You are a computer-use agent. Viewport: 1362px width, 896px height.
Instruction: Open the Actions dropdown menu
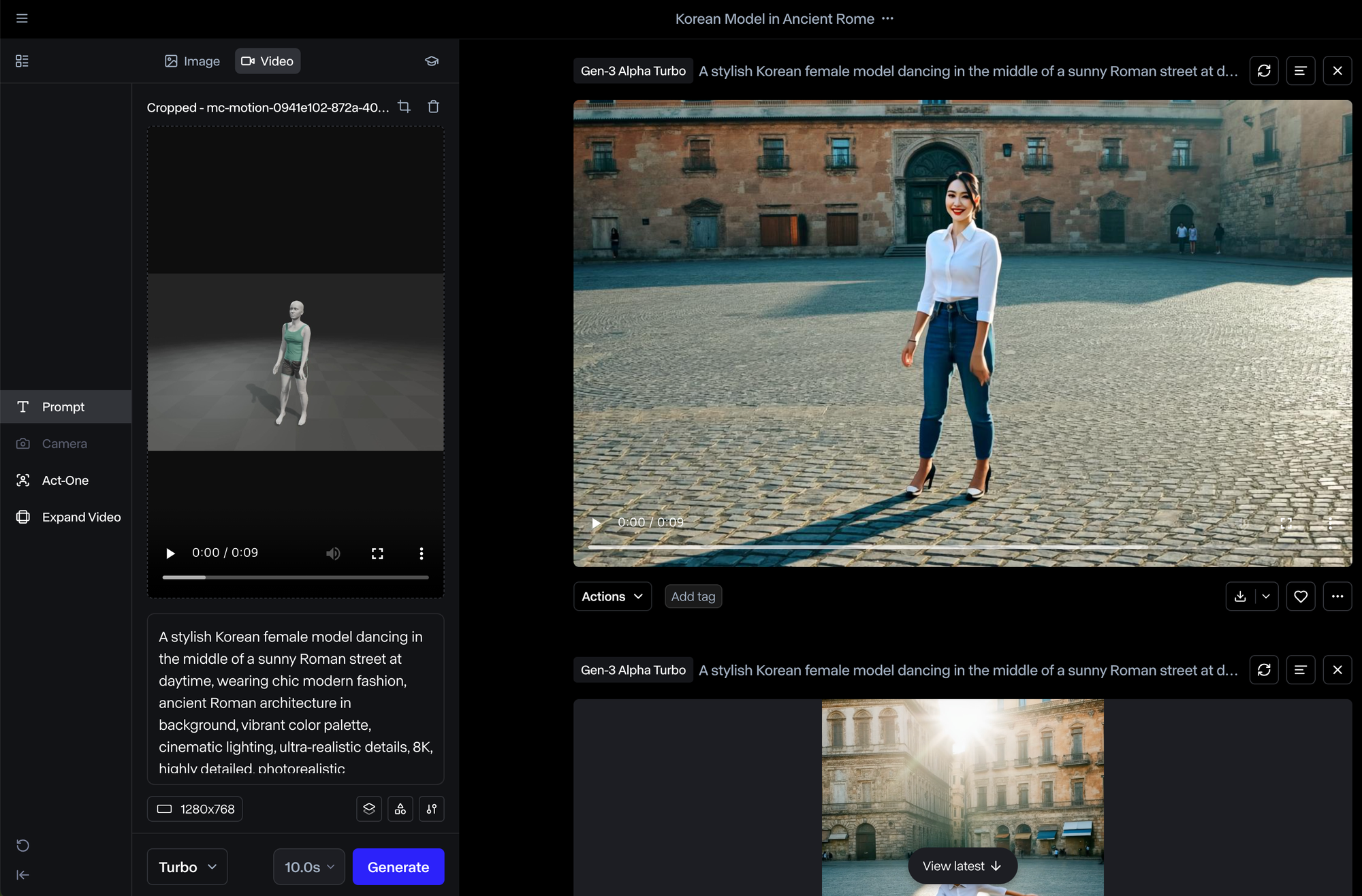612,596
